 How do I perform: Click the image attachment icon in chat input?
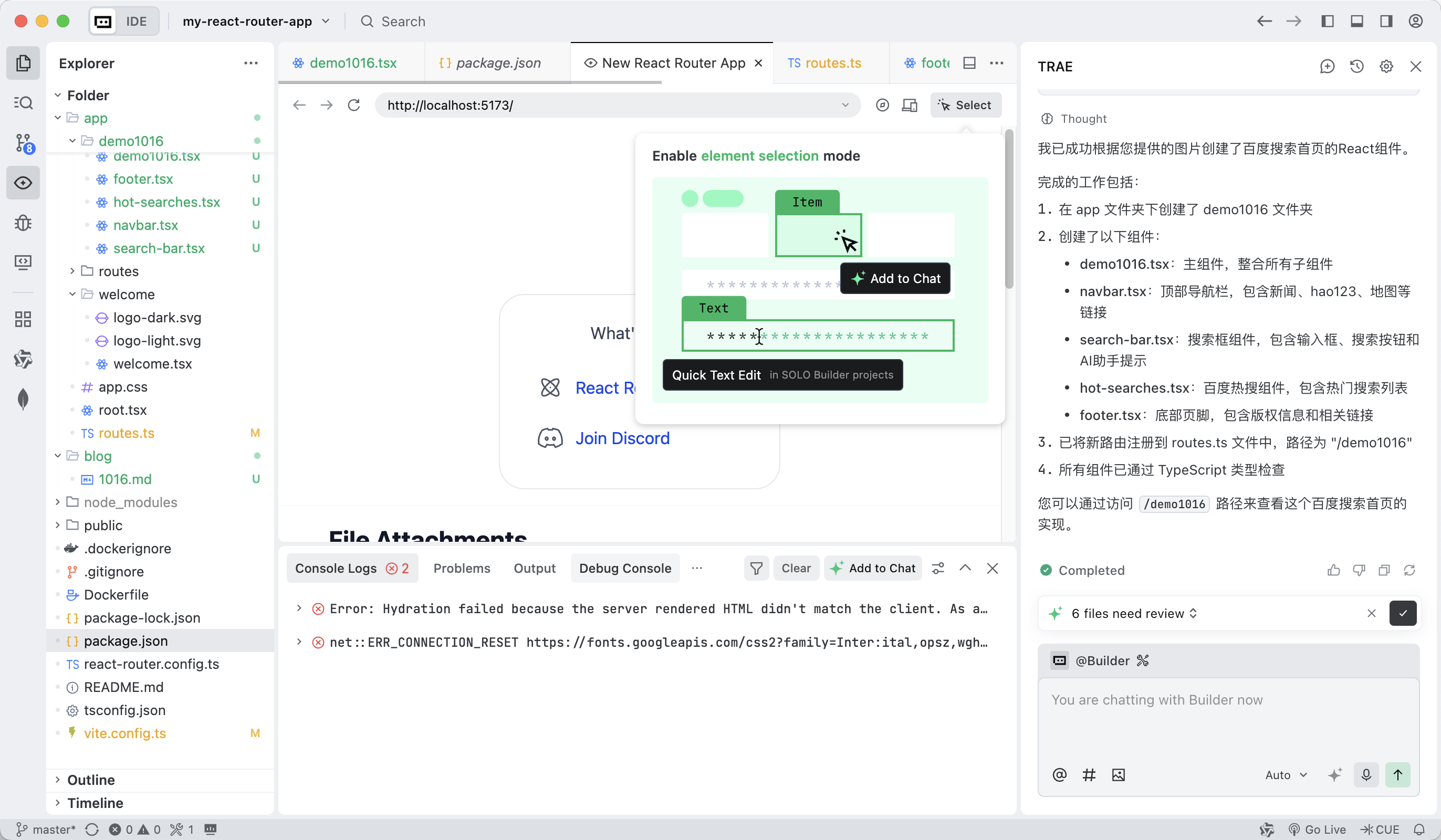[x=1118, y=775]
